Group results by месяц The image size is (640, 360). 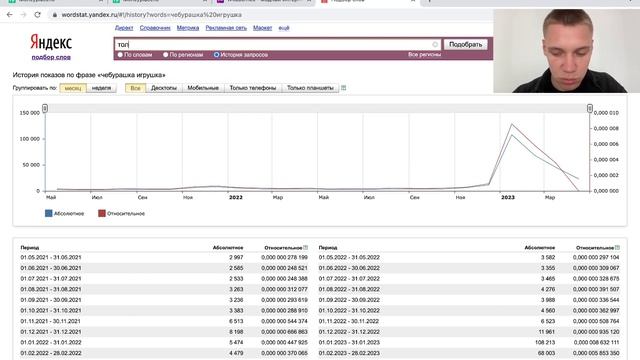[73, 88]
